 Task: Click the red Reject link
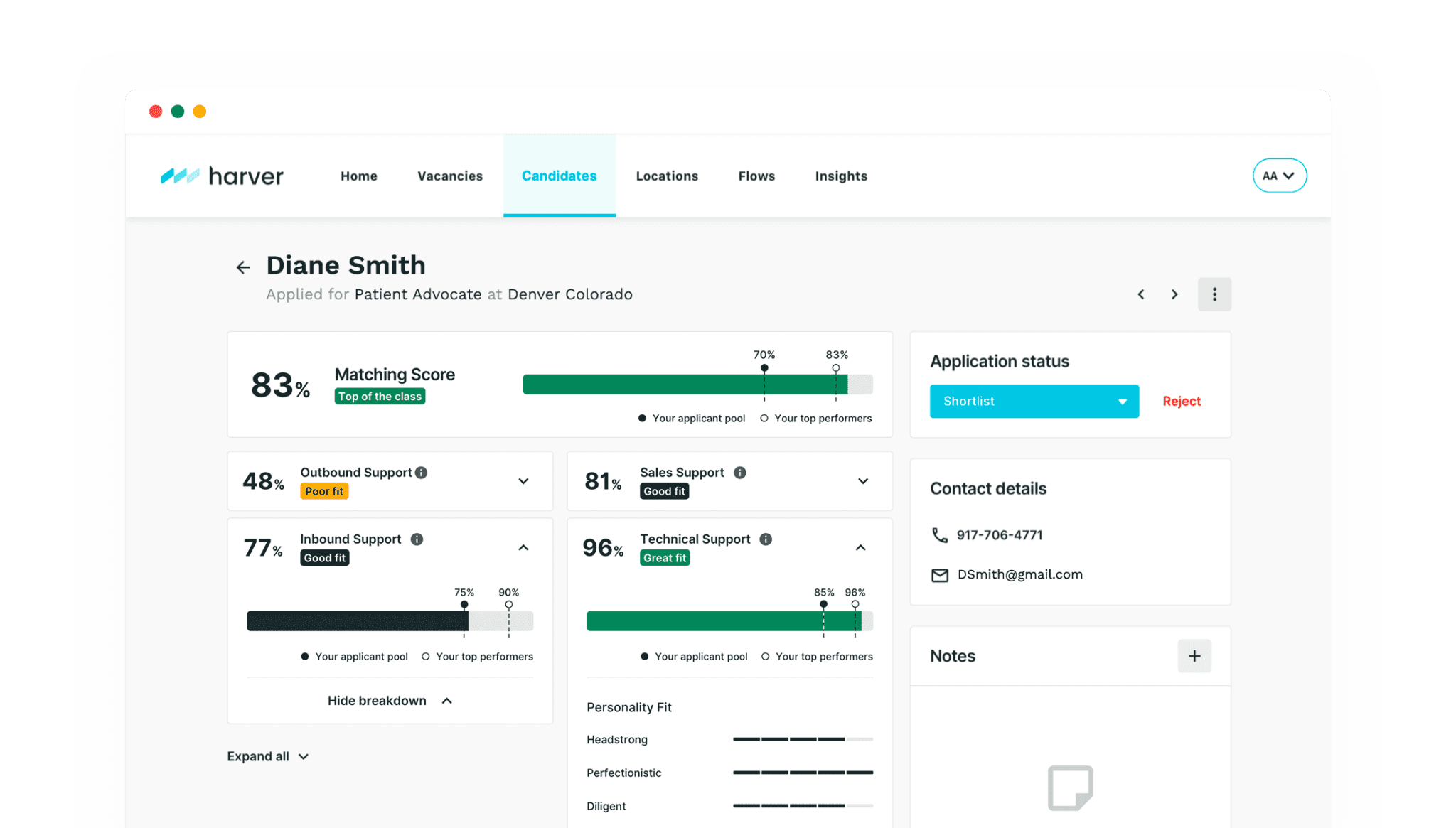pyautogui.click(x=1182, y=402)
